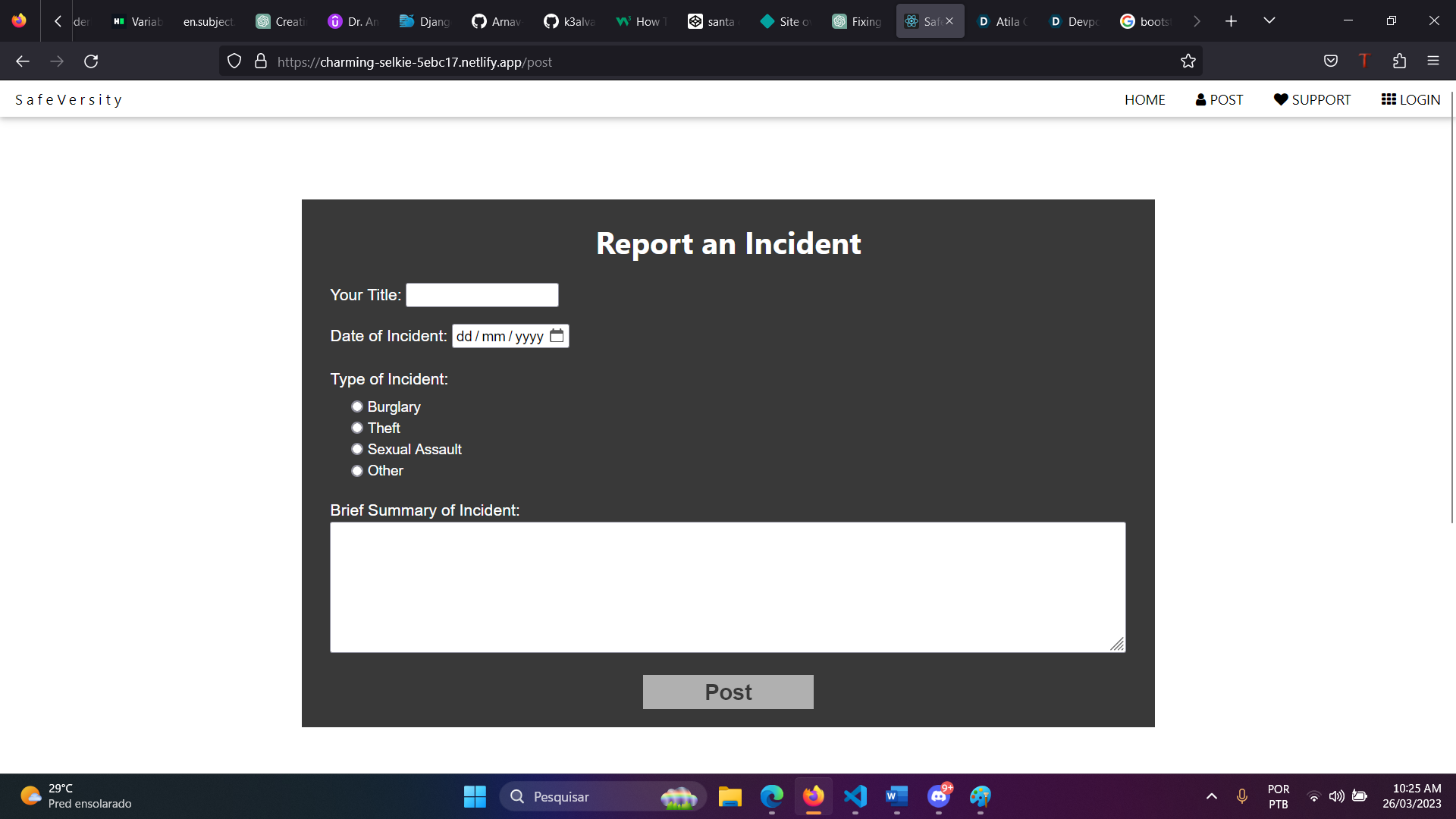The width and height of the screenshot is (1456, 819).
Task: Open SUPPORT in the site navigation
Action: [1312, 100]
